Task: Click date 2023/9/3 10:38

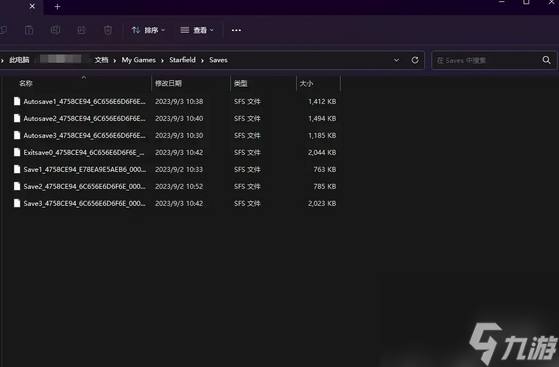Action: [179, 102]
